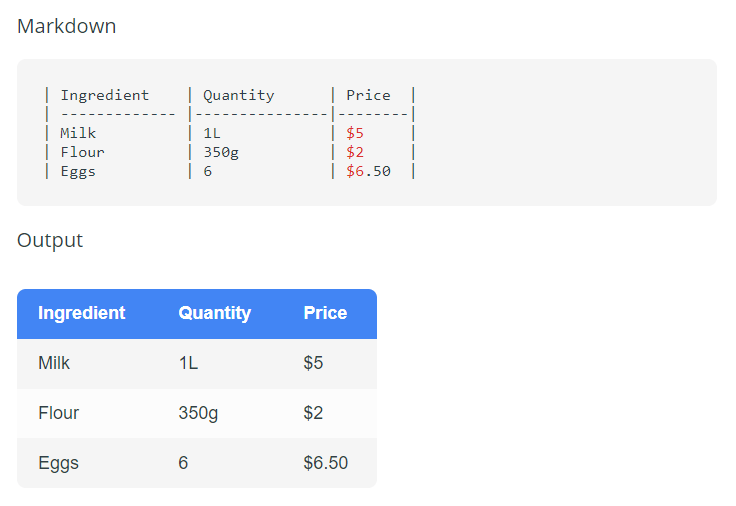Screen dimensions: 736x506
Task: Click the red $6.50 in the markdown code
Action: 368,171
